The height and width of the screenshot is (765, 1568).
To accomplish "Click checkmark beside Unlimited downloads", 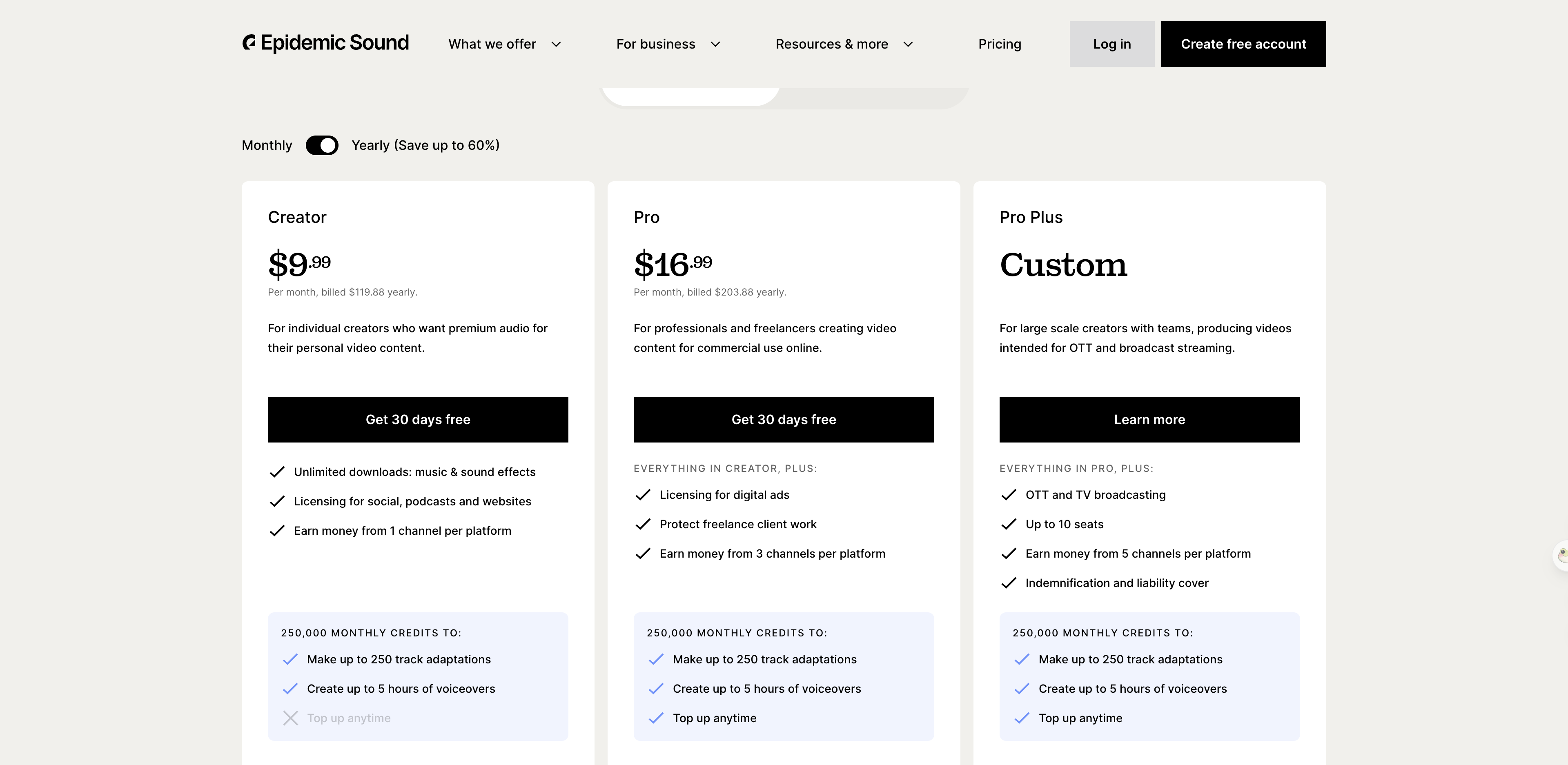I will (277, 471).
